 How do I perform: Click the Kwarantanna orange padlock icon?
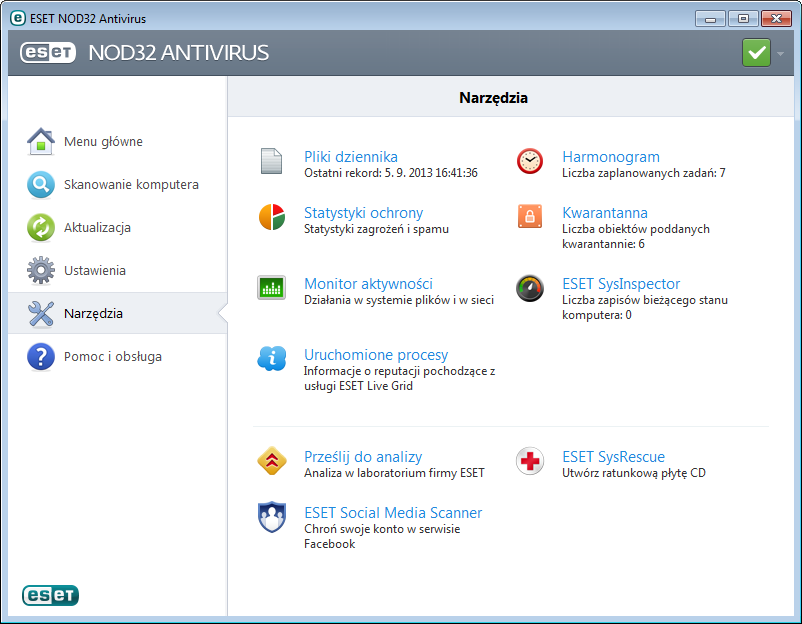click(530, 216)
